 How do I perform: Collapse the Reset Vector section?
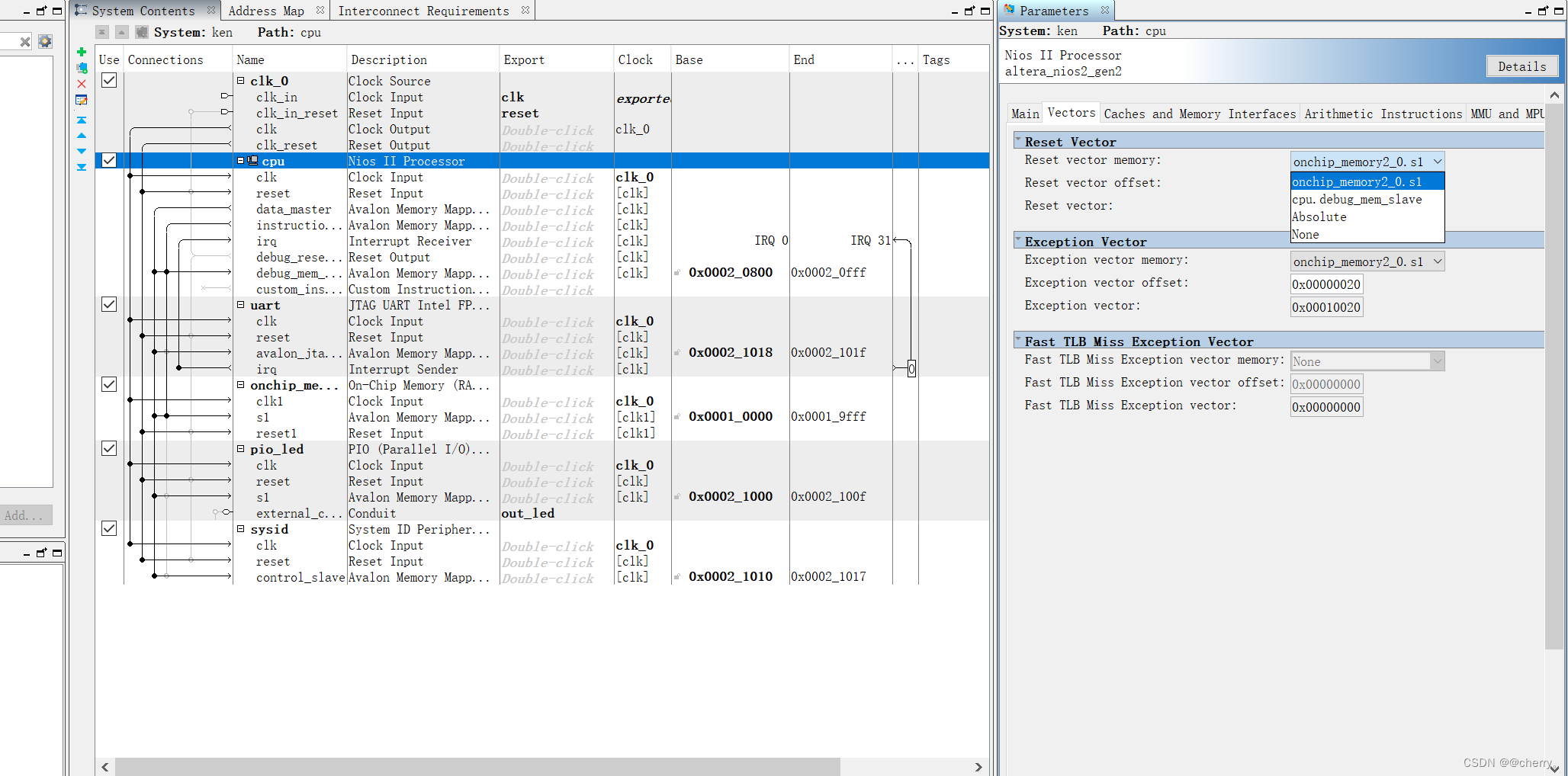click(1018, 141)
